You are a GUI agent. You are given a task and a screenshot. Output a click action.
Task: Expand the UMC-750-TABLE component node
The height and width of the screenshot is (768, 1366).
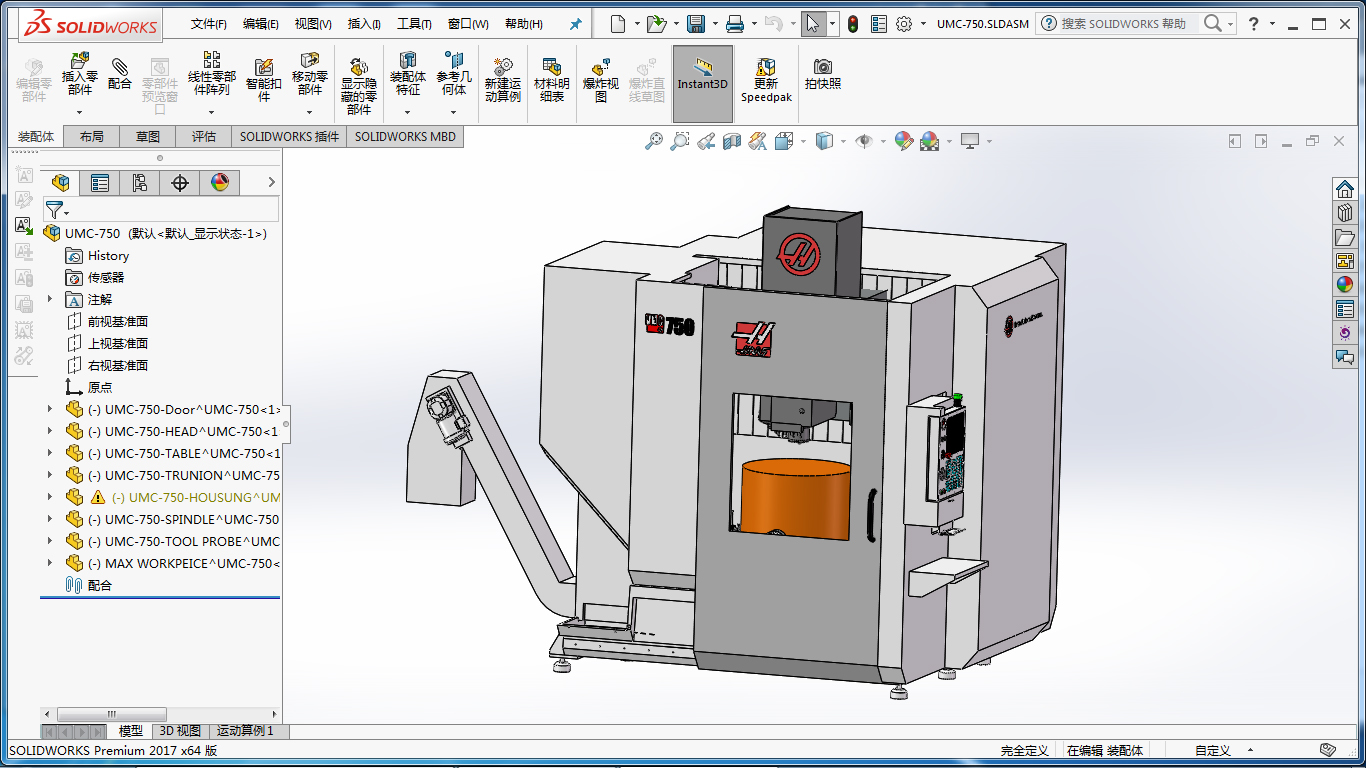(50, 453)
